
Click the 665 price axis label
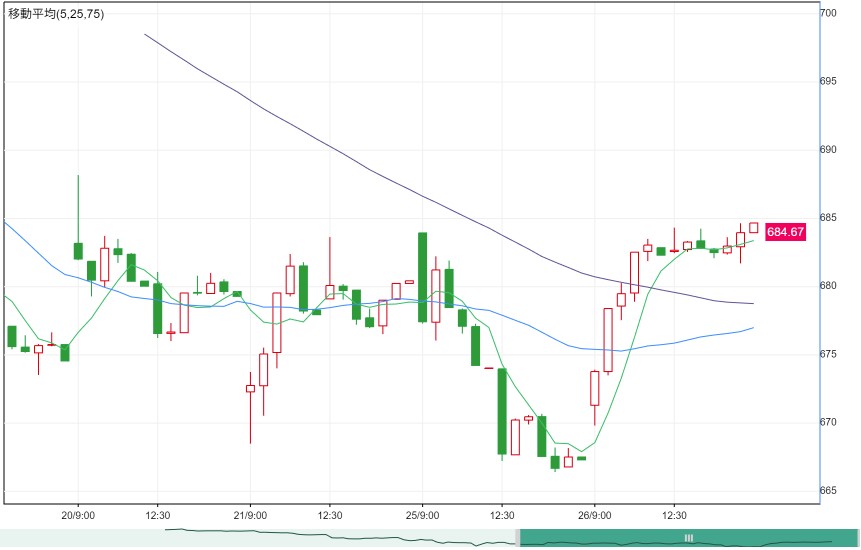point(829,491)
